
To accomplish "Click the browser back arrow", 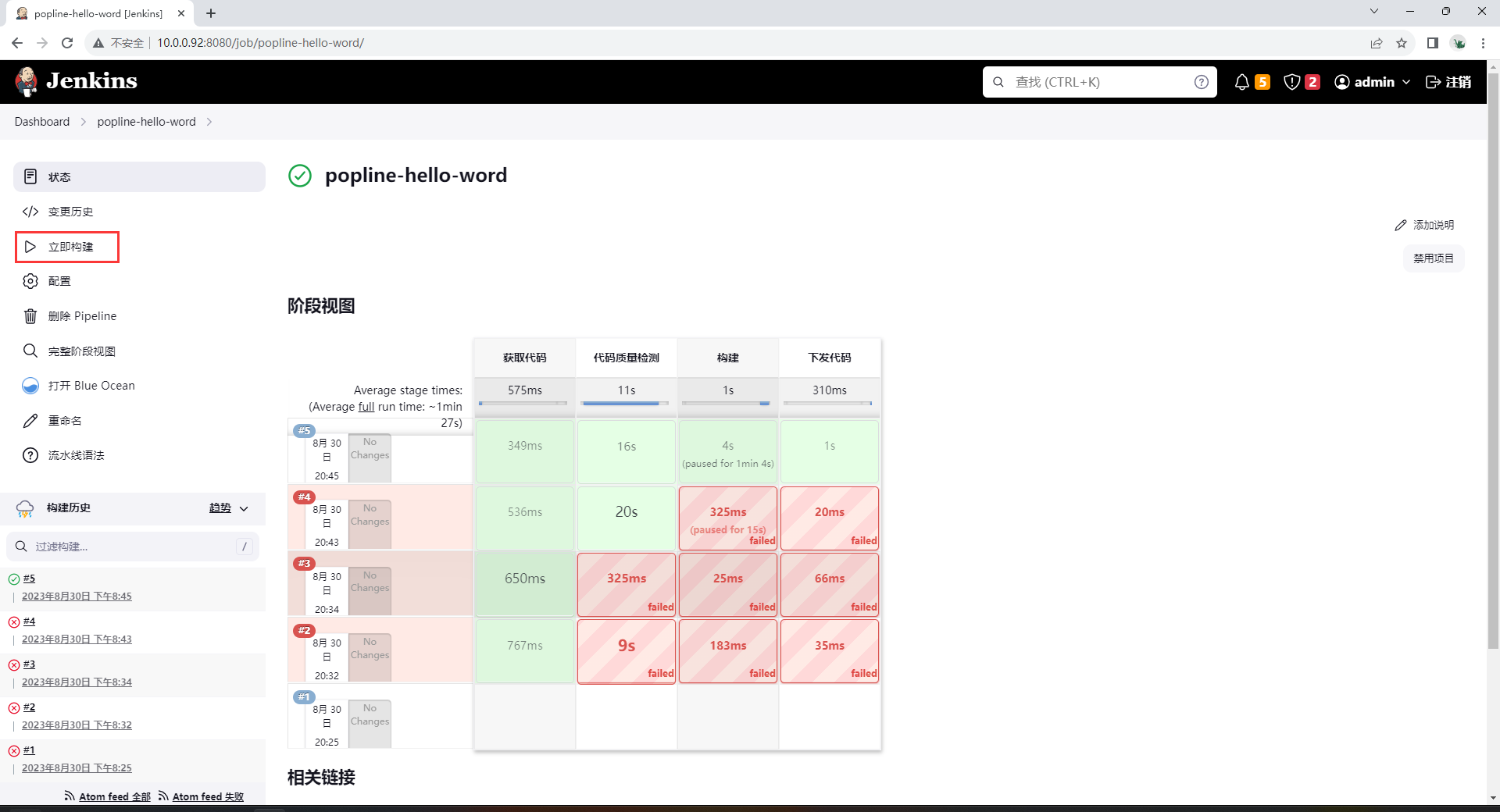I will 17,43.
